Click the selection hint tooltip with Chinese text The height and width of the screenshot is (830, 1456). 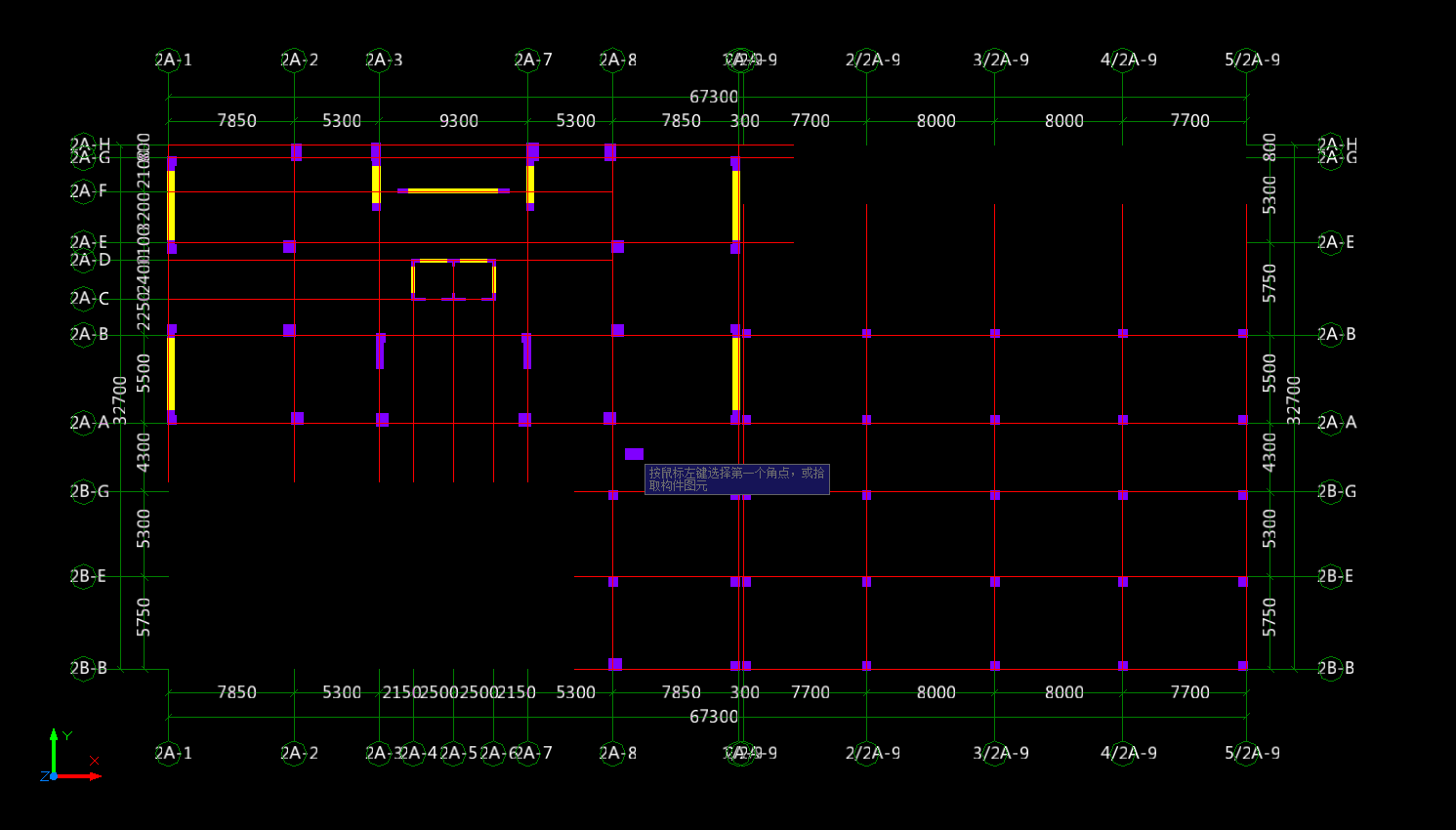point(737,478)
